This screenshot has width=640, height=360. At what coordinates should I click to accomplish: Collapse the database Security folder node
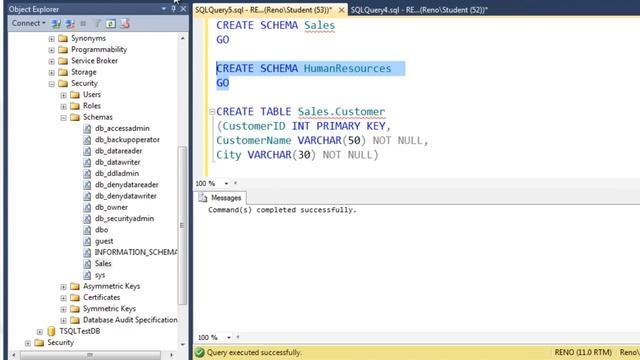point(51,84)
